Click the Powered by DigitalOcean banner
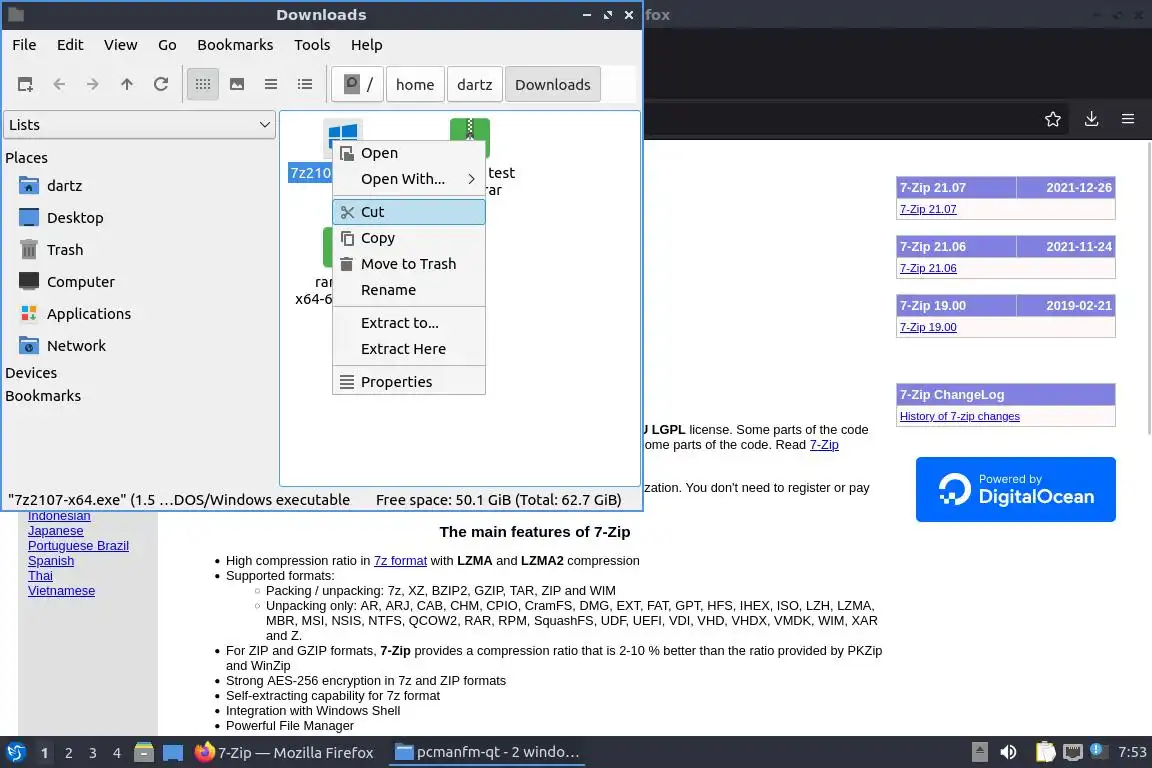The width and height of the screenshot is (1152, 768). tap(1015, 489)
